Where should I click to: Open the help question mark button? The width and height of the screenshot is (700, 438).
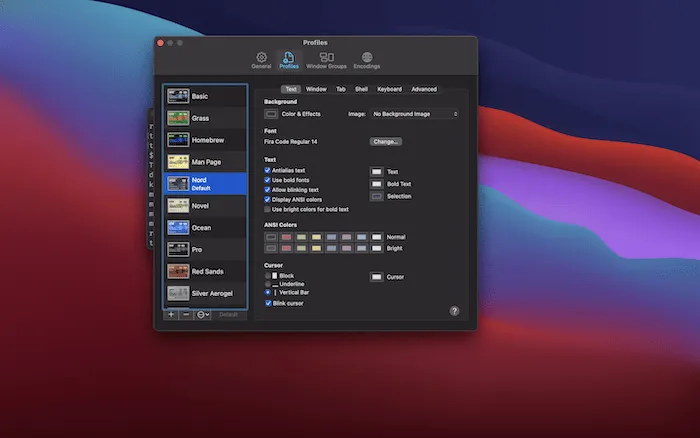[x=454, y=311]
